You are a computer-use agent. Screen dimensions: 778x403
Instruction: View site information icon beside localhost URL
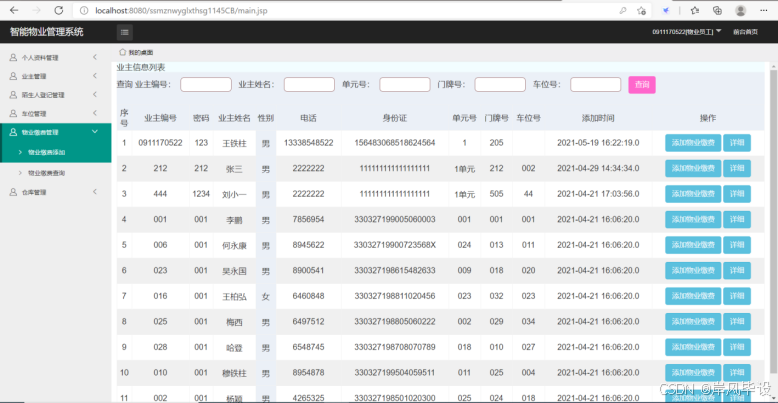point(84,10)
